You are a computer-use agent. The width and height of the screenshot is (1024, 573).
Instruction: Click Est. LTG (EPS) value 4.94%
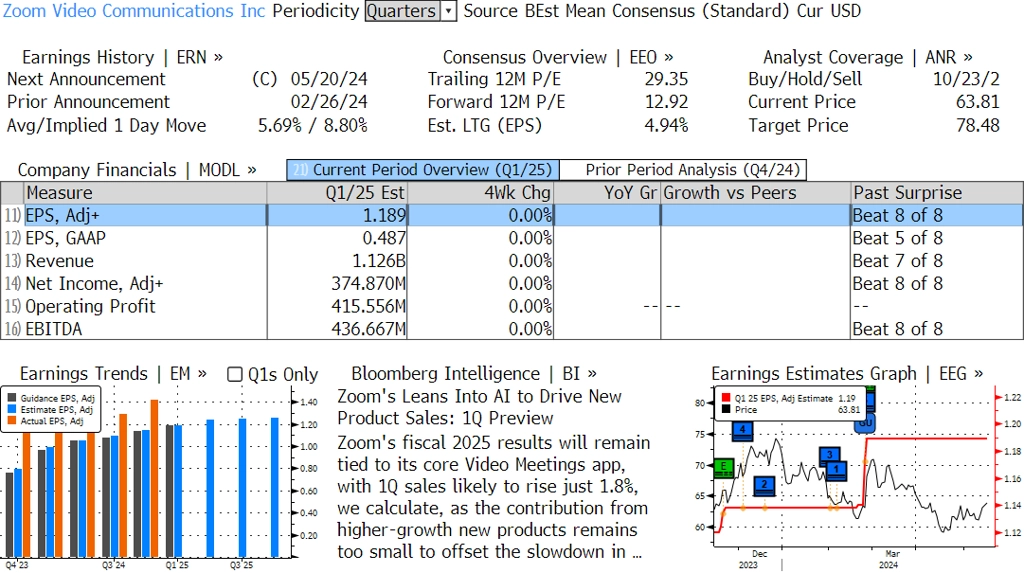point(667,126)
